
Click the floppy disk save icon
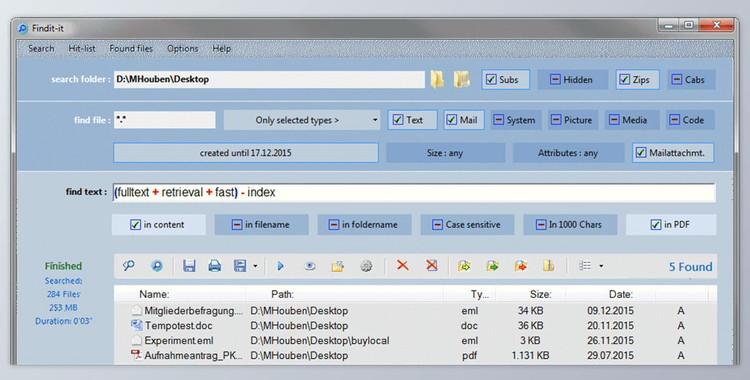[x=189, y=266]
